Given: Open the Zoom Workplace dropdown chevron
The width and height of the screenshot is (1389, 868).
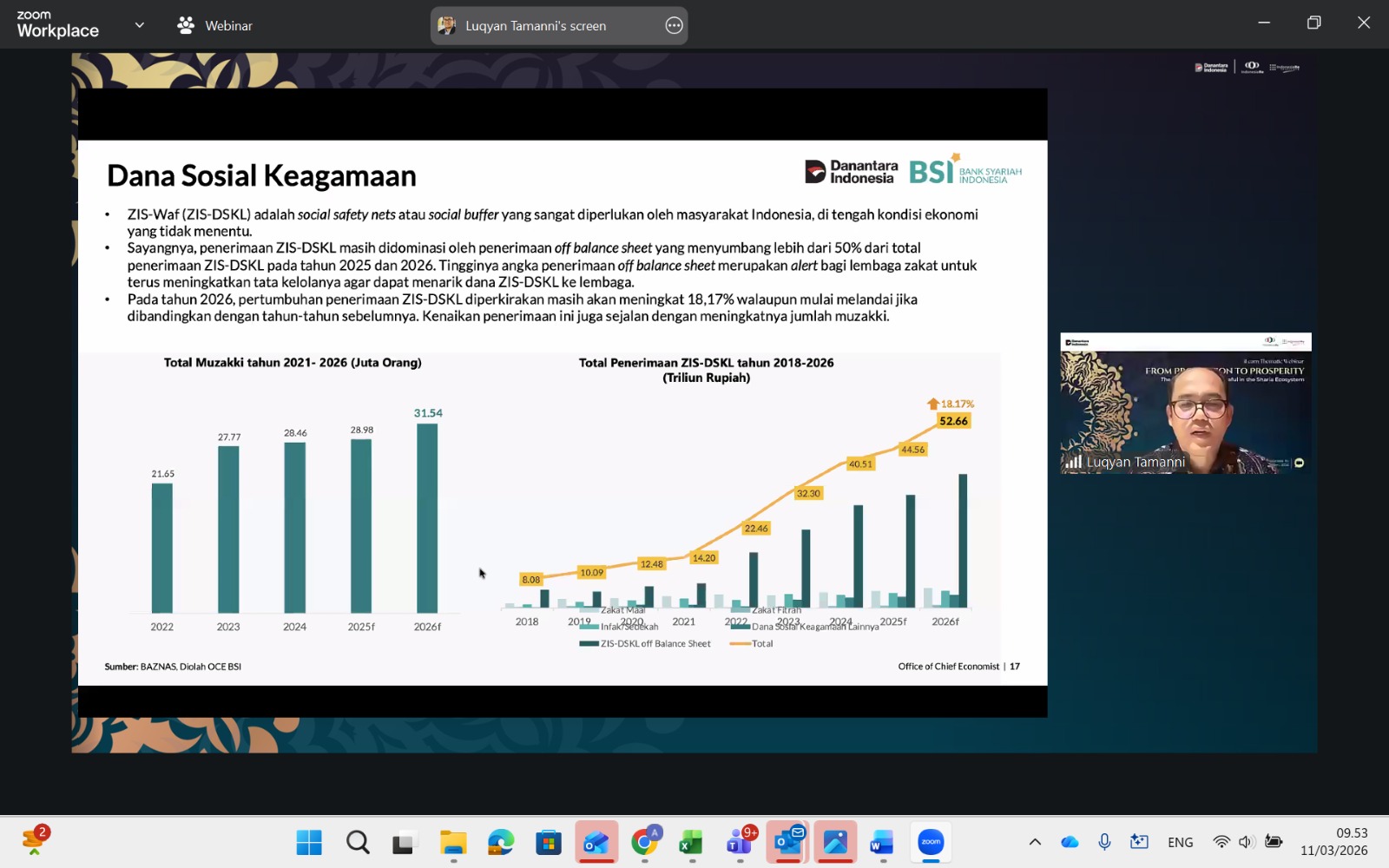Looking at the screenshot, I should [x=139, y=25].
